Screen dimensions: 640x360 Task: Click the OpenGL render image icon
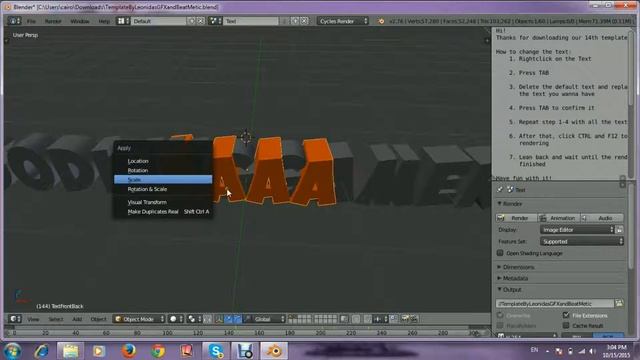click(x=404, y=319)
